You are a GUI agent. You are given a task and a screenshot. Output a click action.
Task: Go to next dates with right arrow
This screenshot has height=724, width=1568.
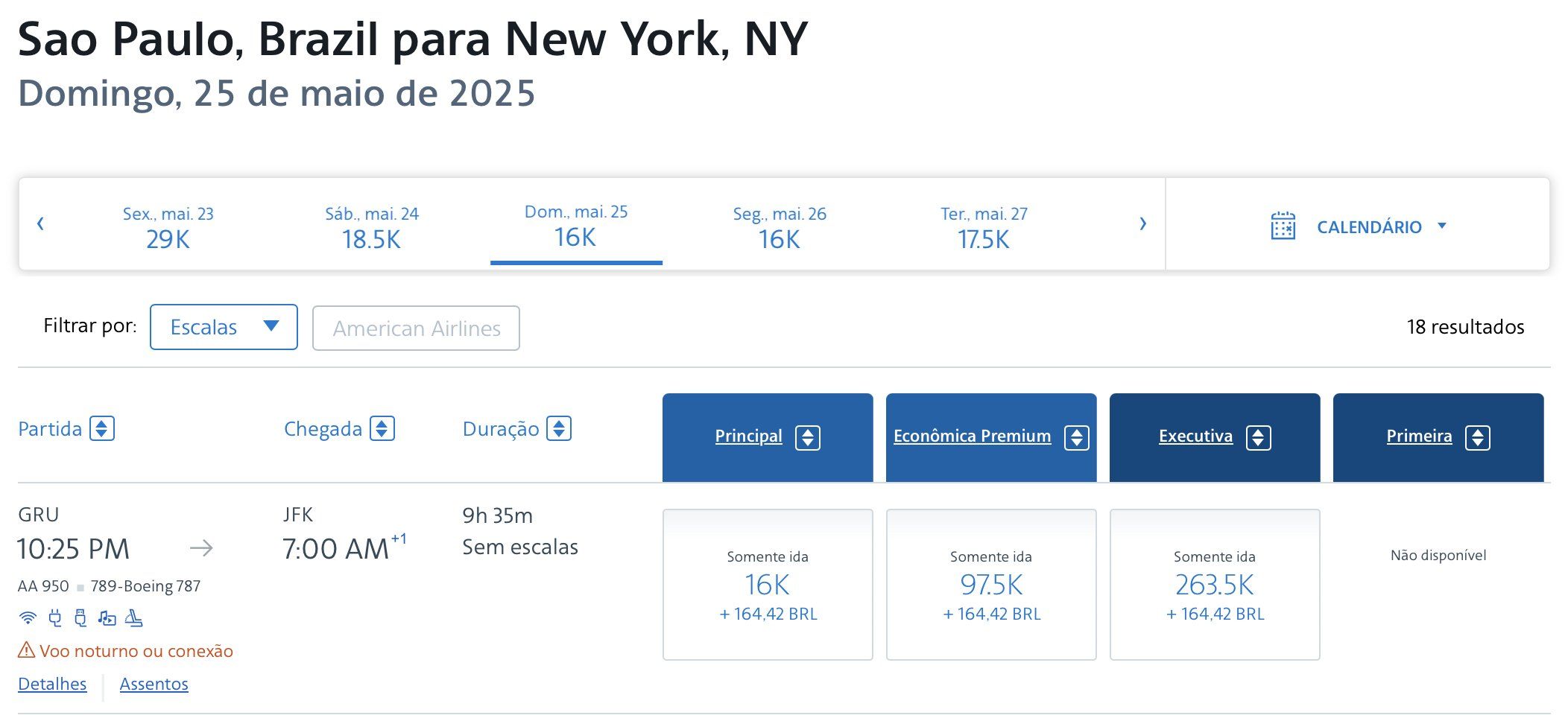pos(1142,223)
